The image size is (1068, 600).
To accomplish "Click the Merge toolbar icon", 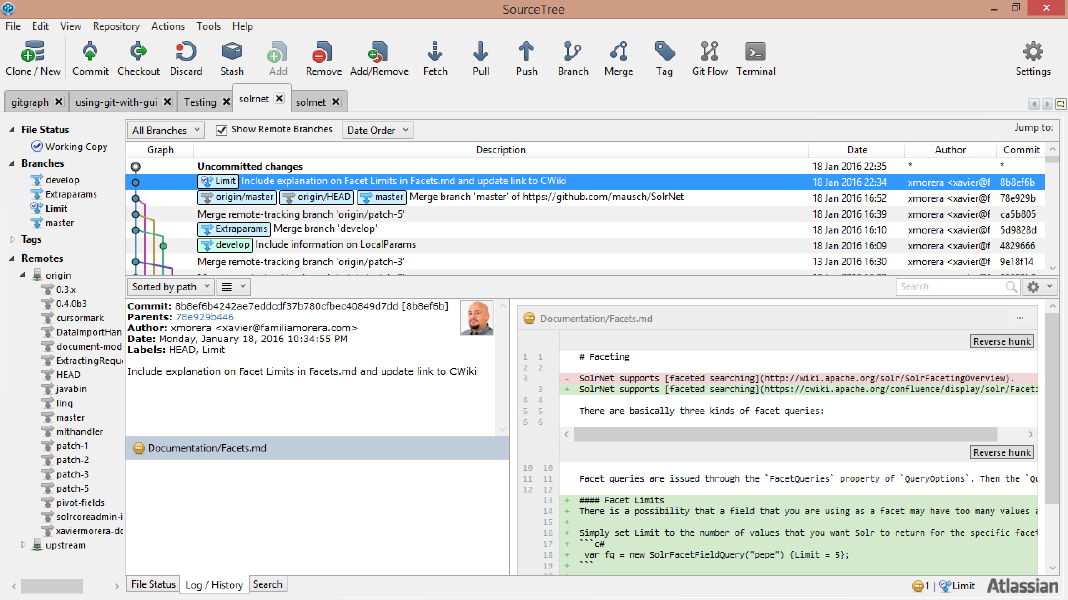I will click(x=618, y=59).
